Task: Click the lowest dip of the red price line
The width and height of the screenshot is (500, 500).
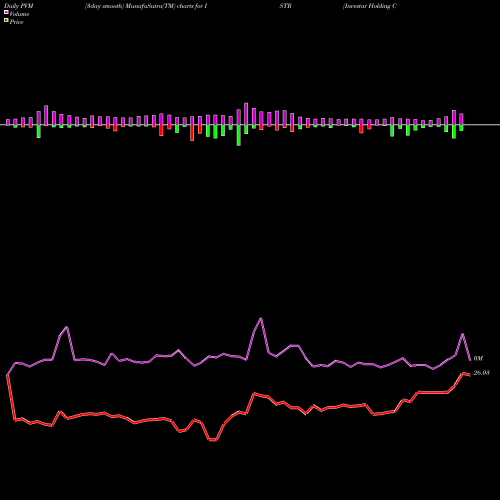Action: click(213, 440)
